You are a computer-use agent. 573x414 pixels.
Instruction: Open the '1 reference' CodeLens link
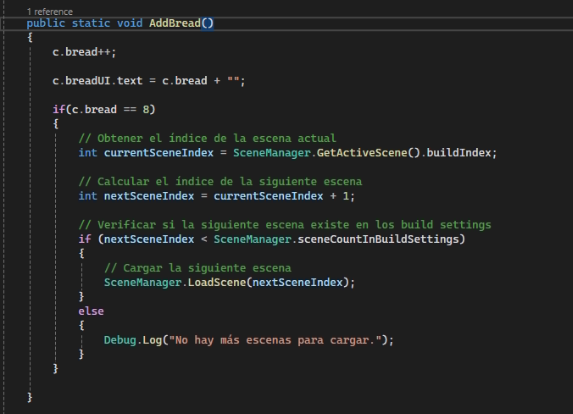50,12
